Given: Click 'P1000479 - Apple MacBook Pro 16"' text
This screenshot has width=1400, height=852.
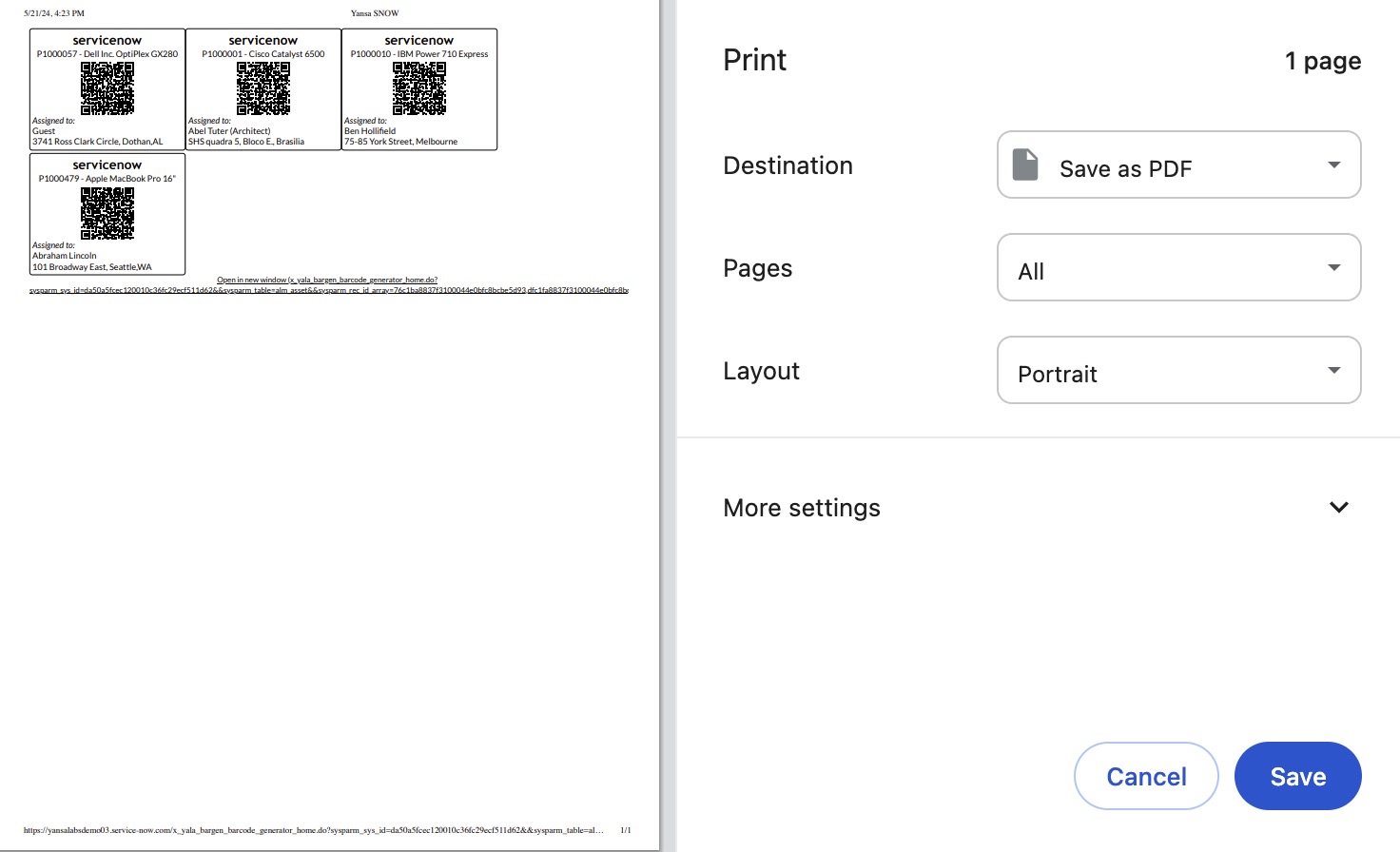Looking at the screenshot, I should (107, 179).
